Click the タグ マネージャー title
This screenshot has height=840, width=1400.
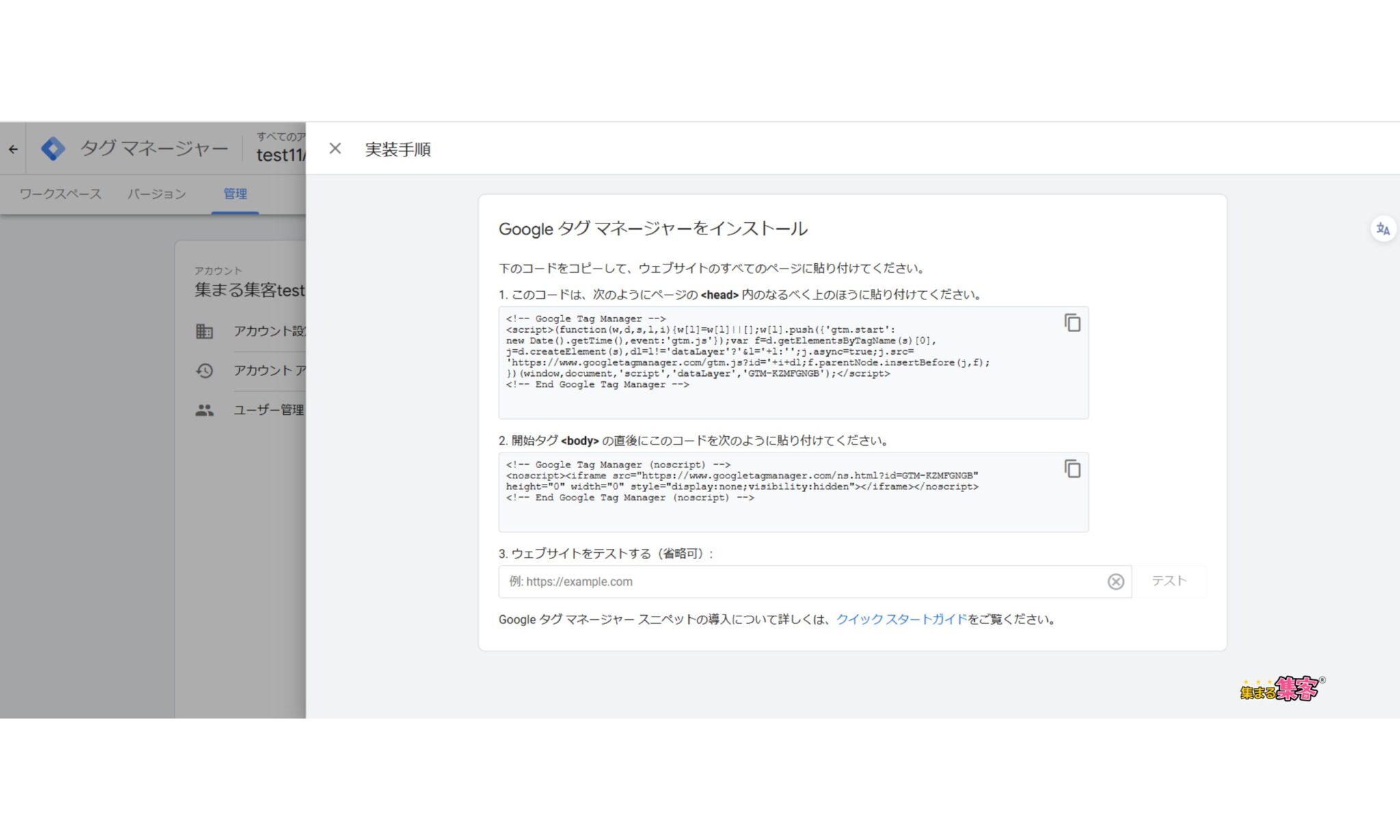154,148
